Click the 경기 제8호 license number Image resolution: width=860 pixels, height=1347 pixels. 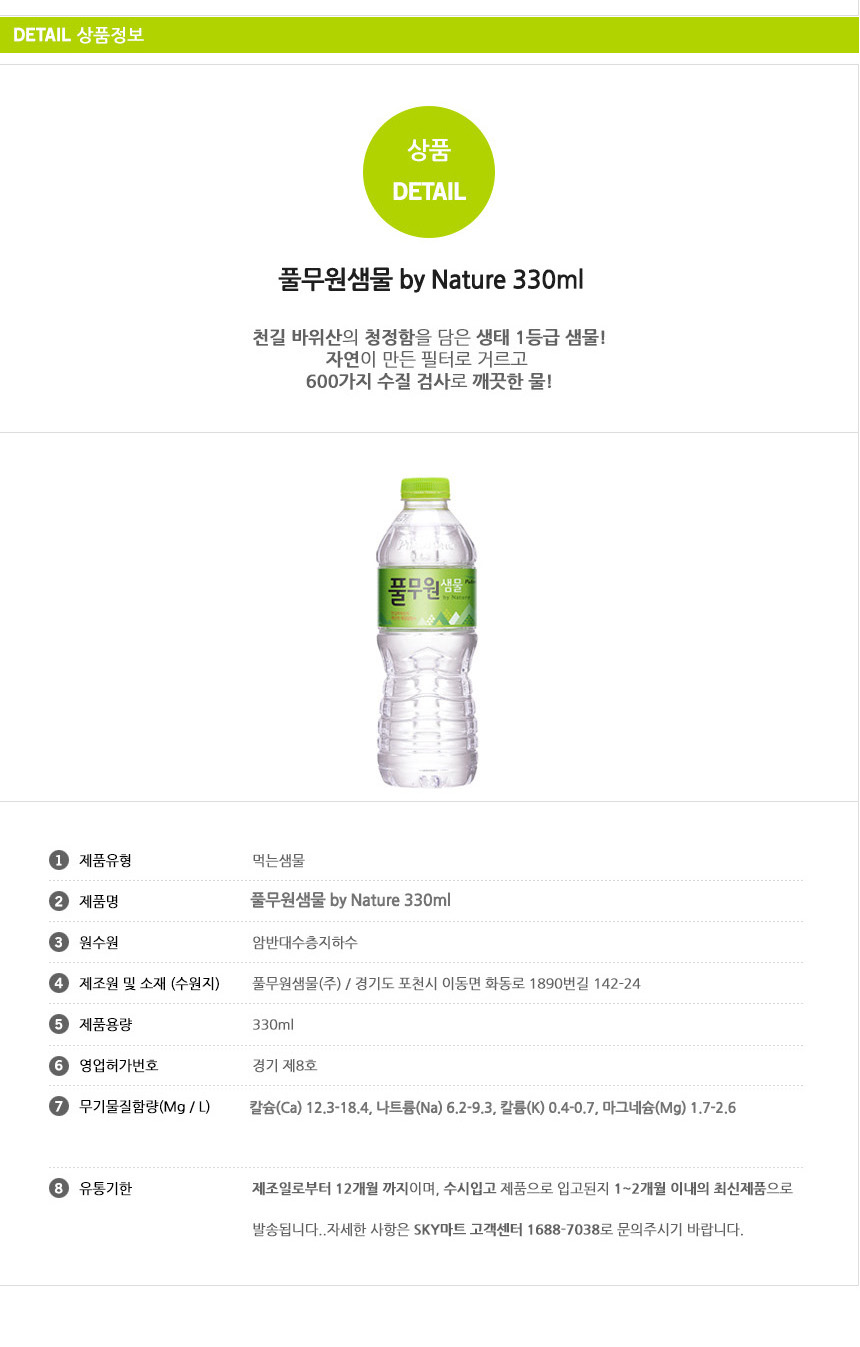[285, 1065]
